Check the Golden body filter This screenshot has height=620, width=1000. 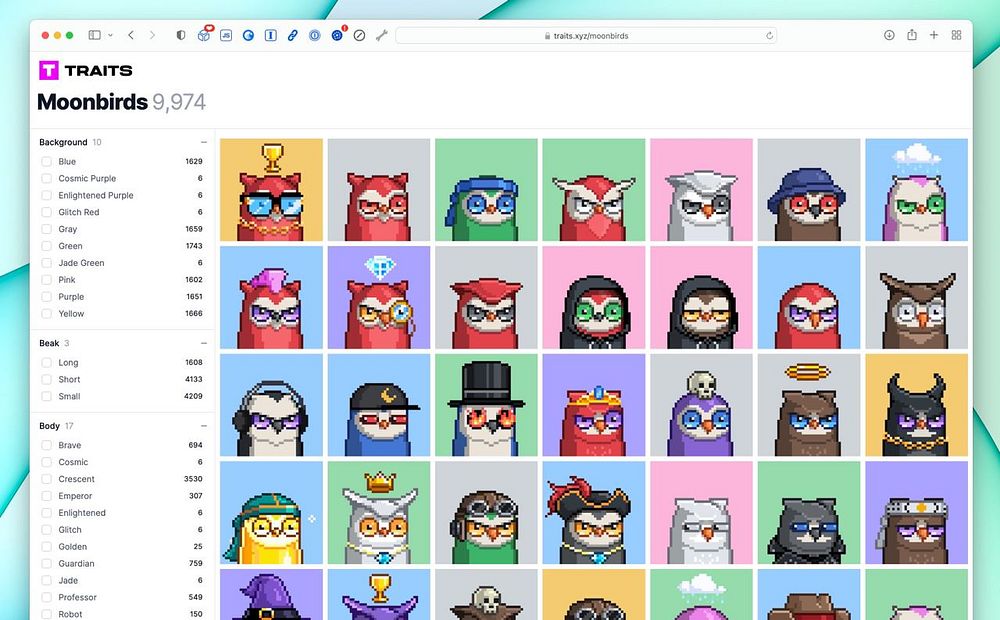click(x=47, y=547)
